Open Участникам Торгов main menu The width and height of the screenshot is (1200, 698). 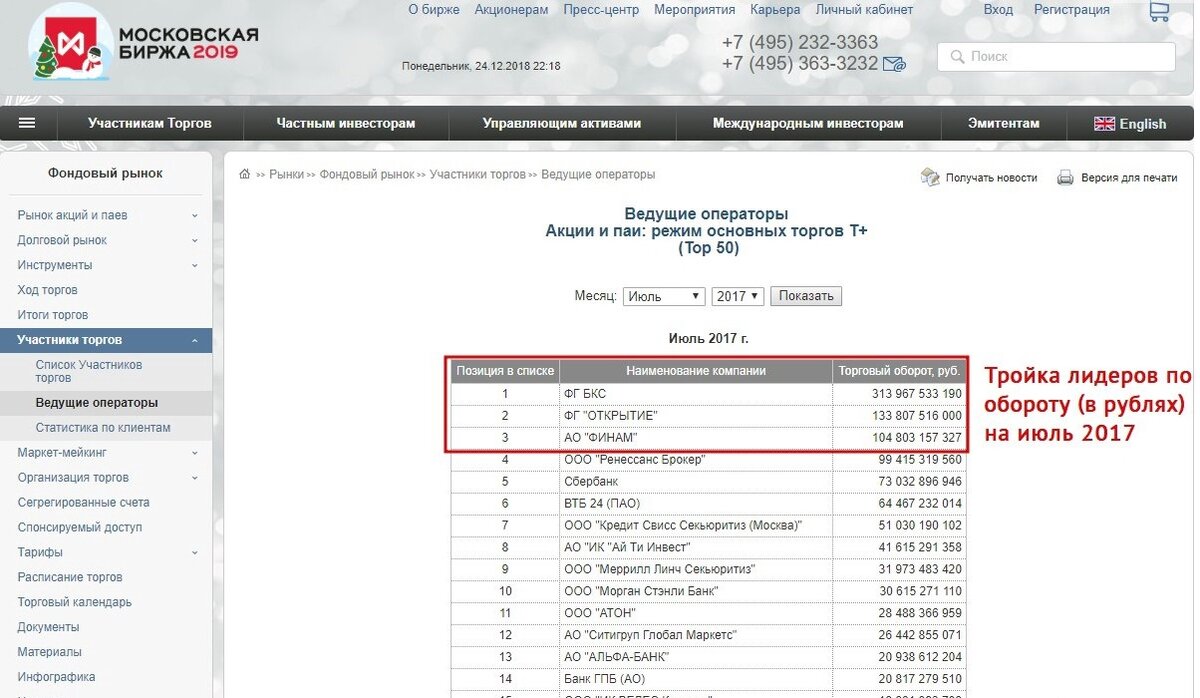(x=150, y=124)
